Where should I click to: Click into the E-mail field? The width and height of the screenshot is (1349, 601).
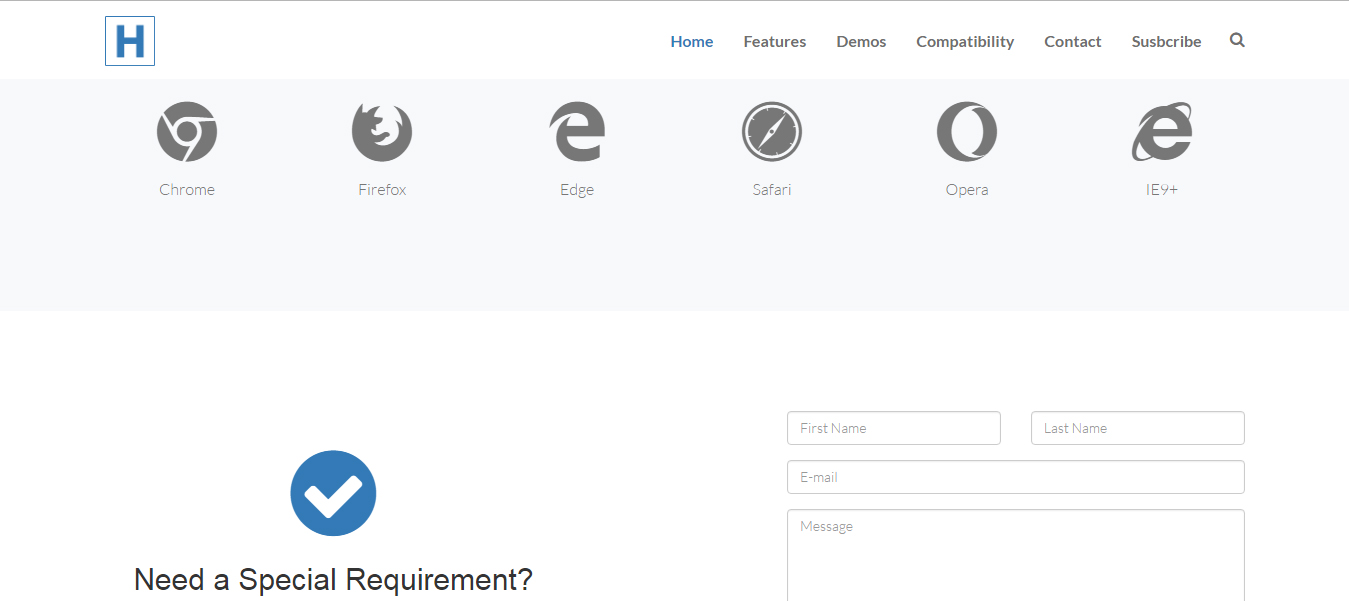pos(1016,477)
